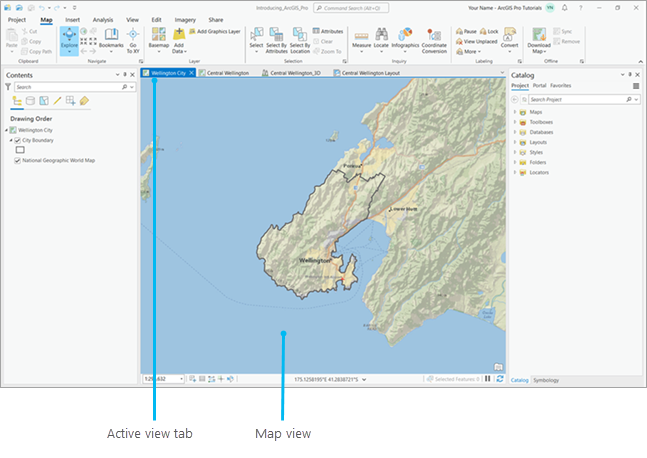Open the Infographics tool
The height and width of the screenshot is (458, 647).
(x=405, y=40)
